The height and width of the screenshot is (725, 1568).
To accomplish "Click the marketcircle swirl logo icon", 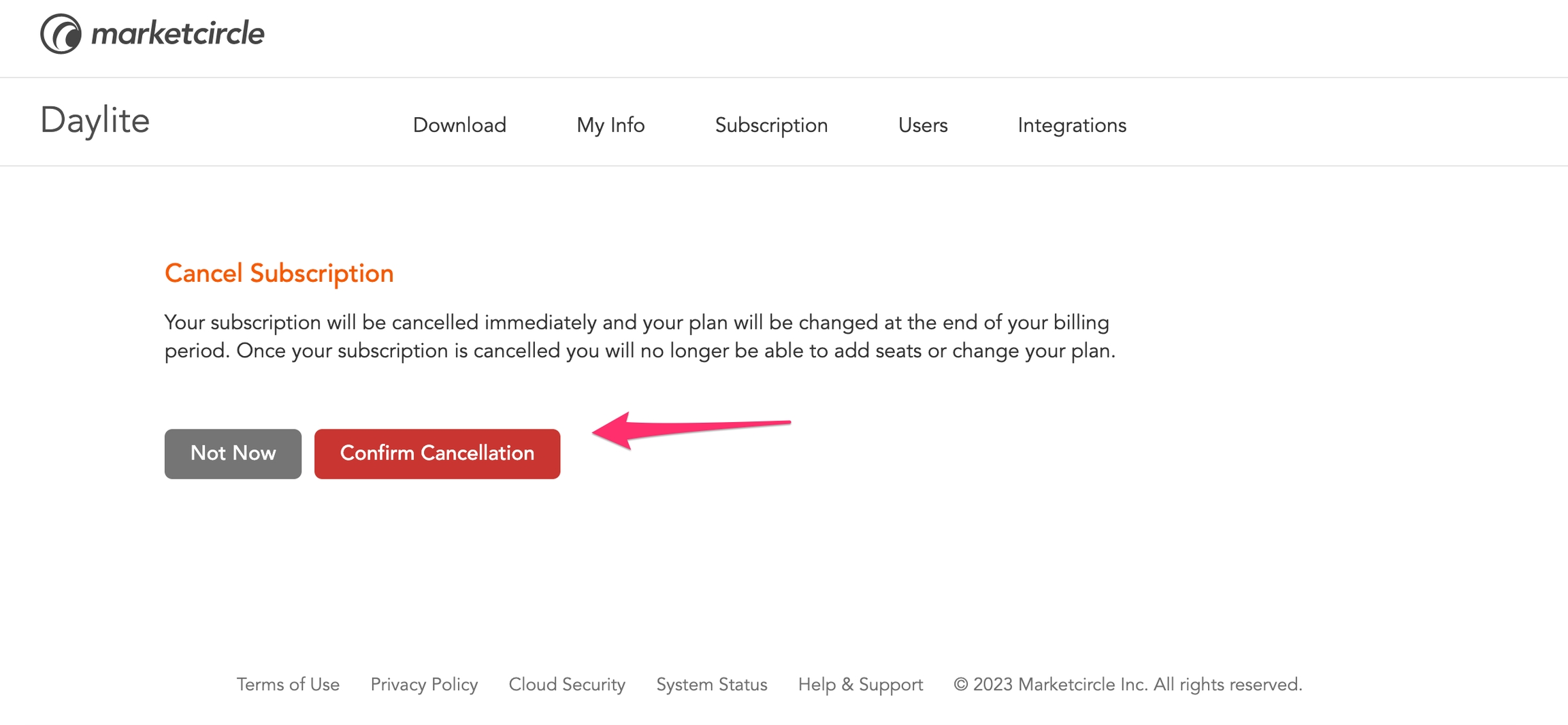I will (x=61, y=34).
